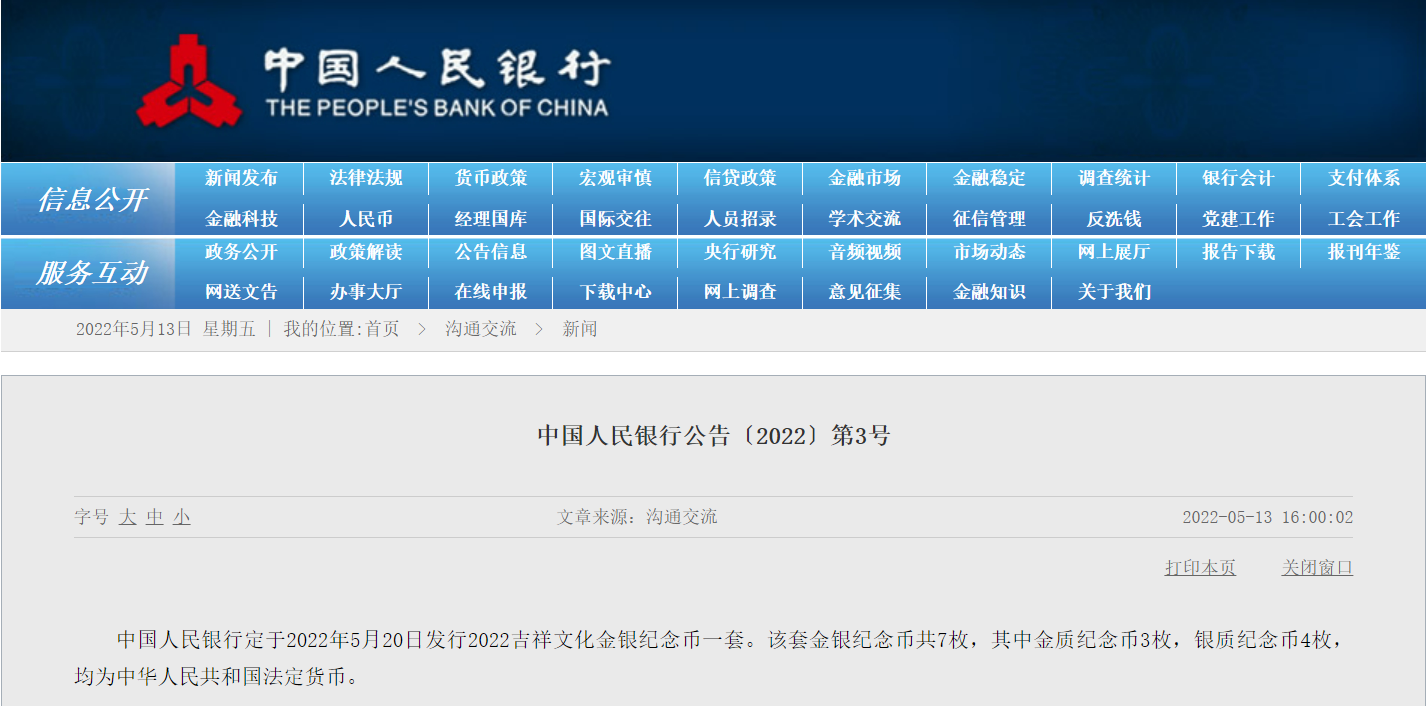Screen dimensions: 1427x706
Task: Select 金融科技 in navigation
Action: point(241,218)
